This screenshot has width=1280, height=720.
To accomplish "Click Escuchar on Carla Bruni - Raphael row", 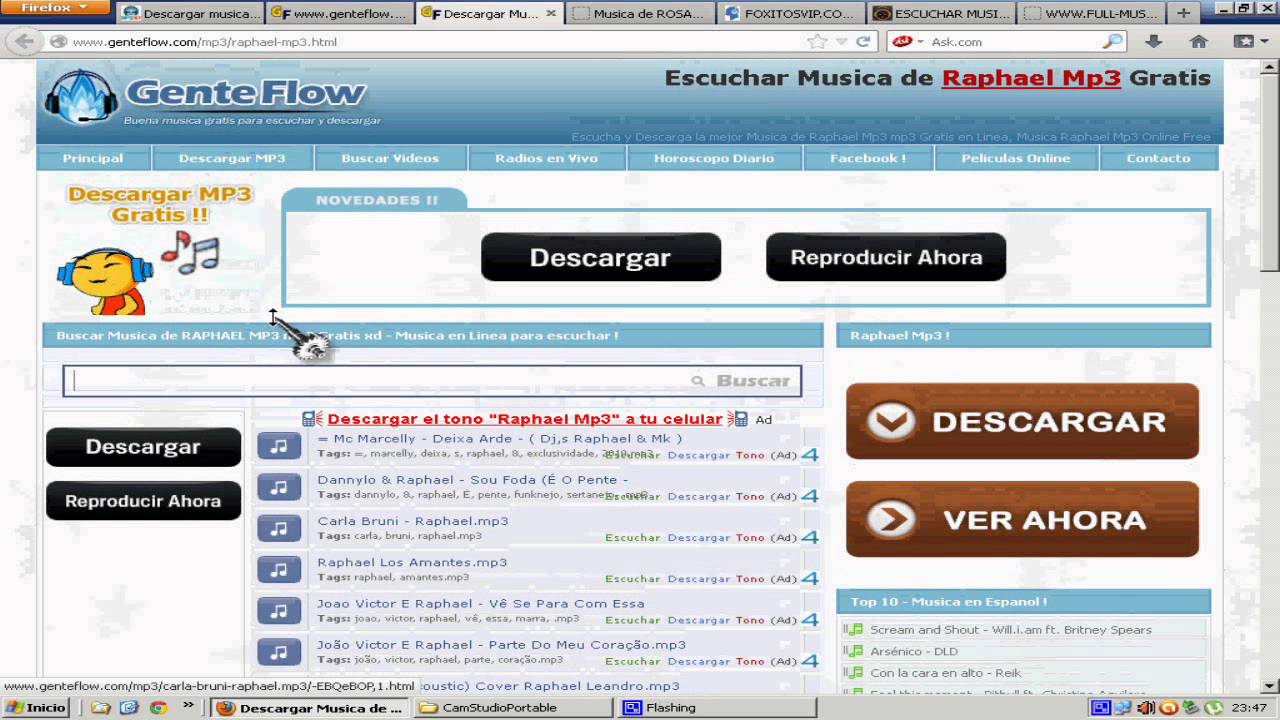I will [632, 538].
